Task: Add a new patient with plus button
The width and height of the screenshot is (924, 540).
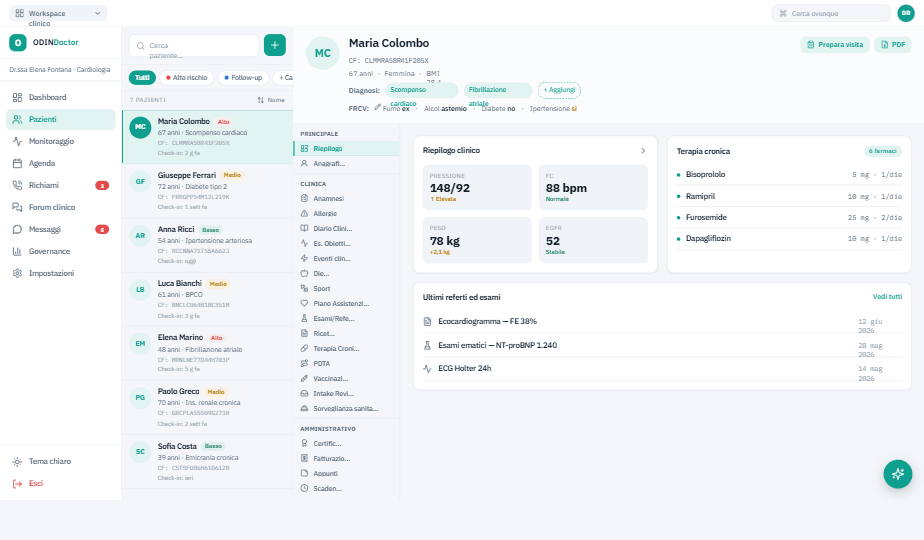Action: pos(275,45)
